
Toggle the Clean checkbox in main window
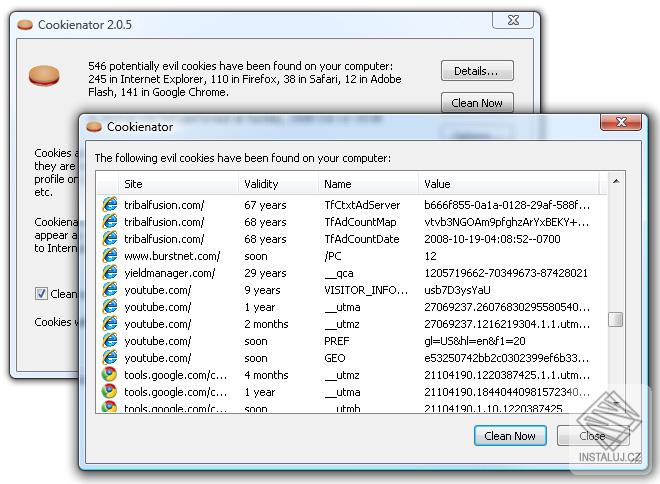click(41, 293)
